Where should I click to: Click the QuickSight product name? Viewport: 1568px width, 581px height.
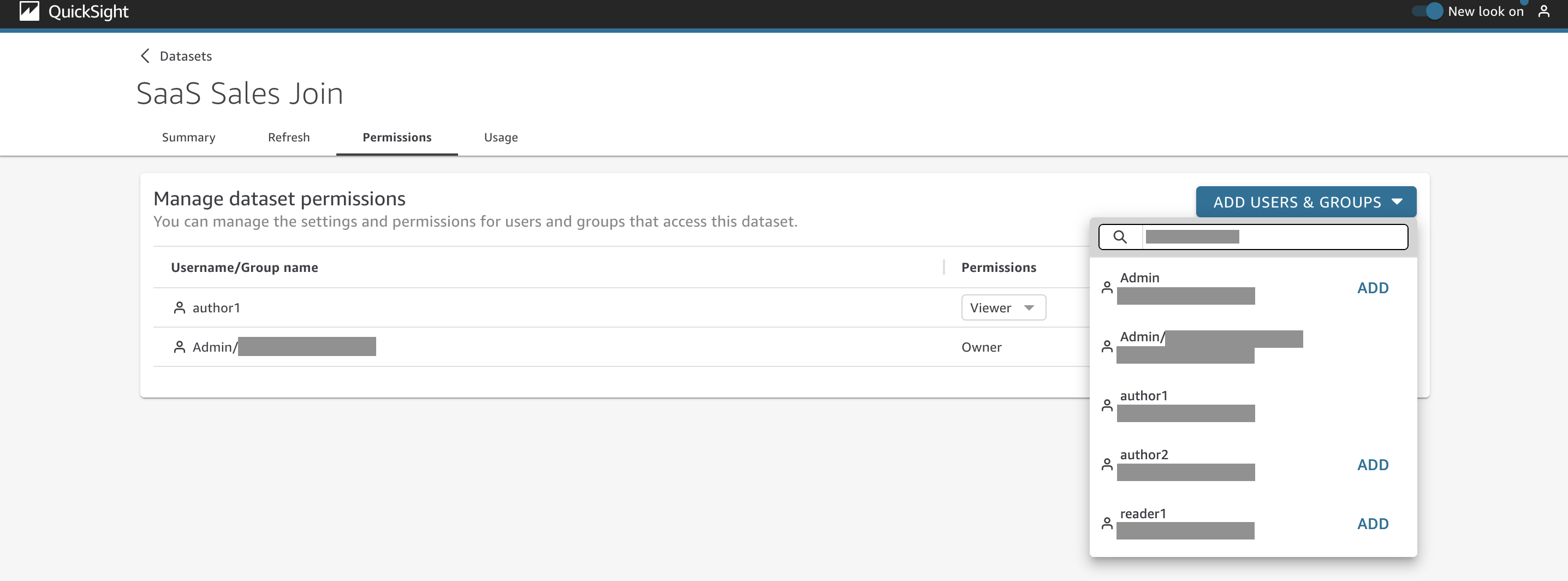[x=88, y=11]
